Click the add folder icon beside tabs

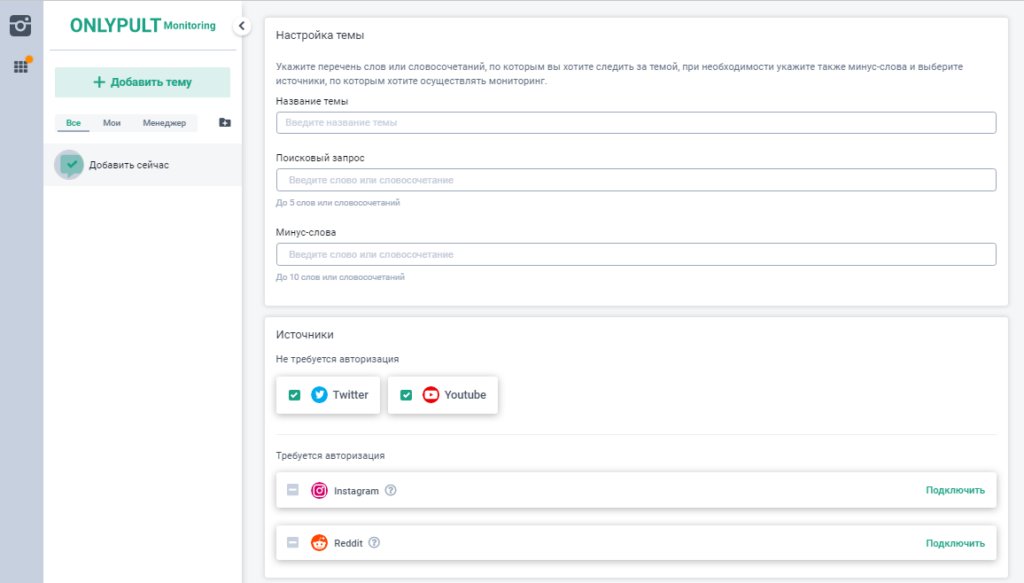pyautogui.click(x=224, y=123)
